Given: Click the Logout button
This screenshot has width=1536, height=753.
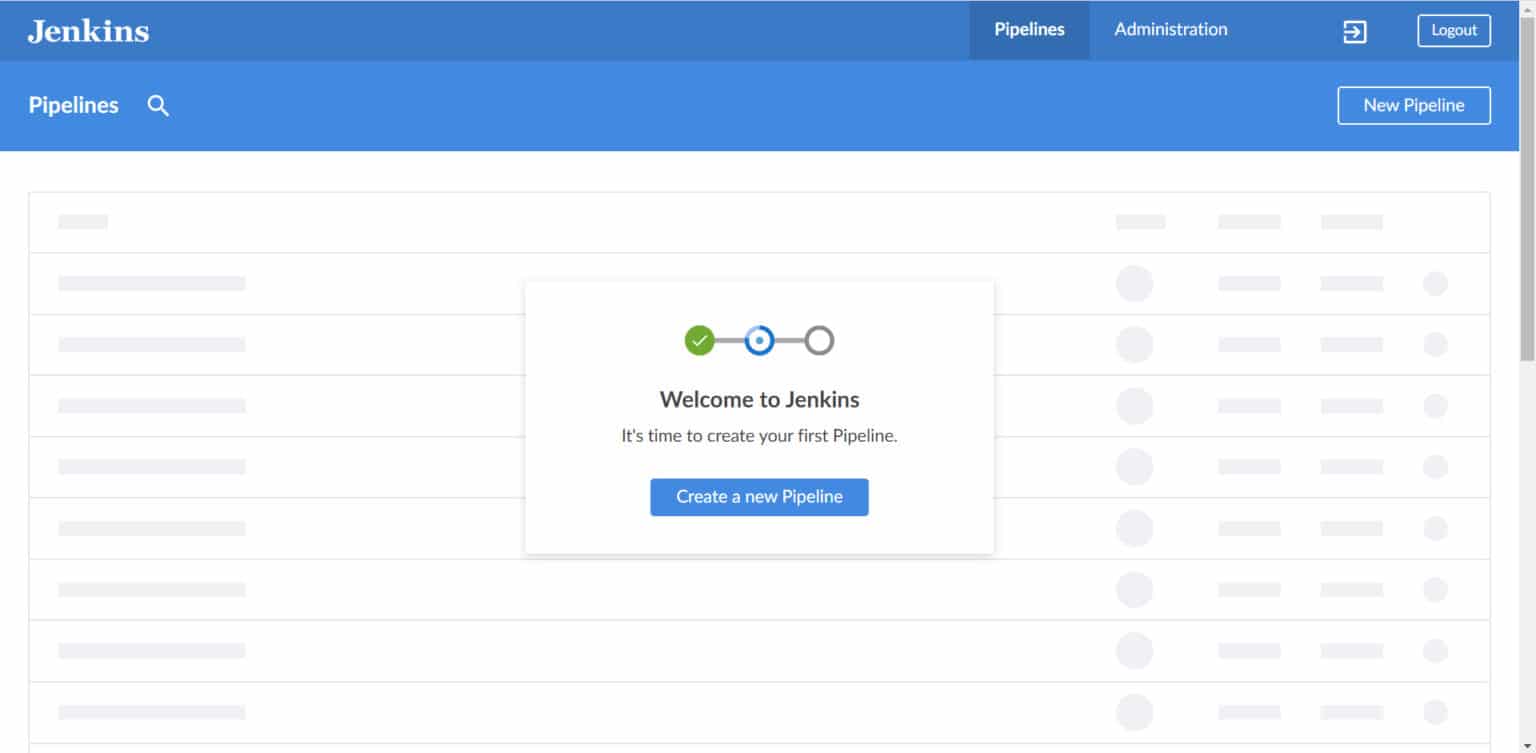Looking at the screenshot, I should click(x=1453, y=30).
